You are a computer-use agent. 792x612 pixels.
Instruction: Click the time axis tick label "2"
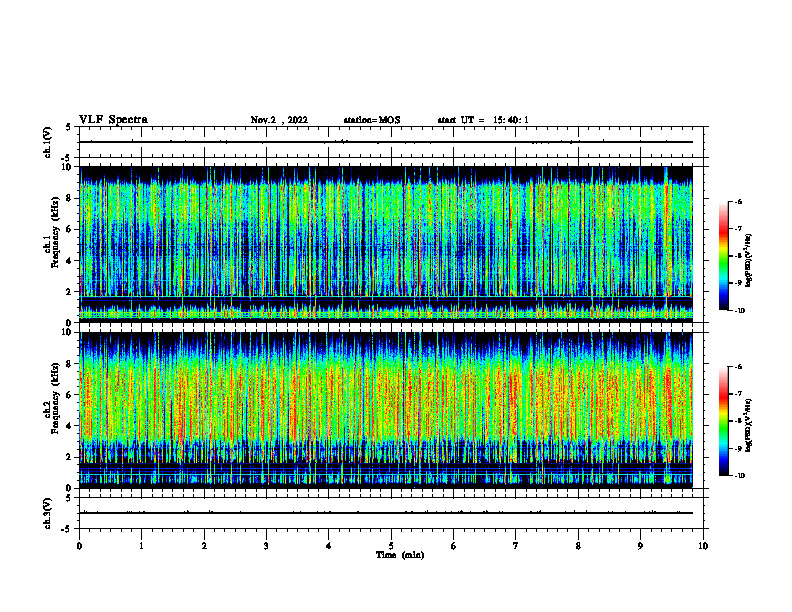coord(204,546)
